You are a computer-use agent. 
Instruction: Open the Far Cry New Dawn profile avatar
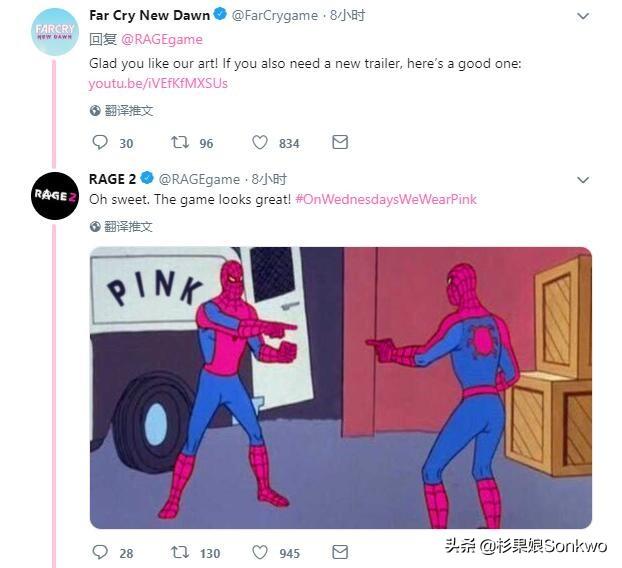click(x=55, y=32)
